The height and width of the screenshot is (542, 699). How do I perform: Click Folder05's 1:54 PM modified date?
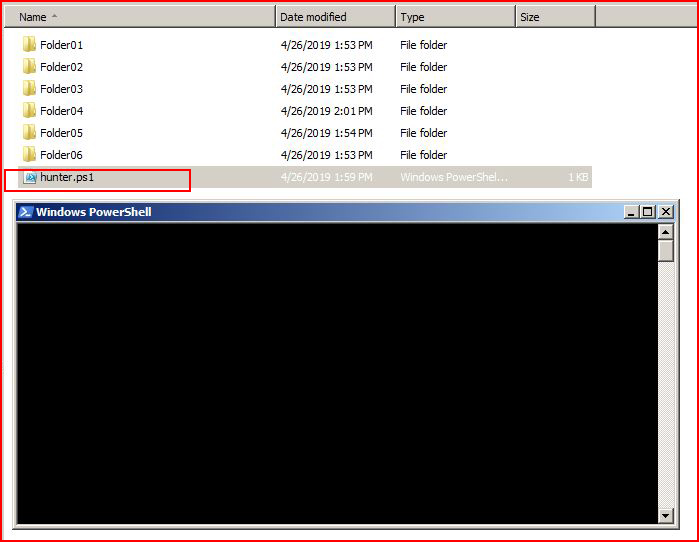point(327,133)
